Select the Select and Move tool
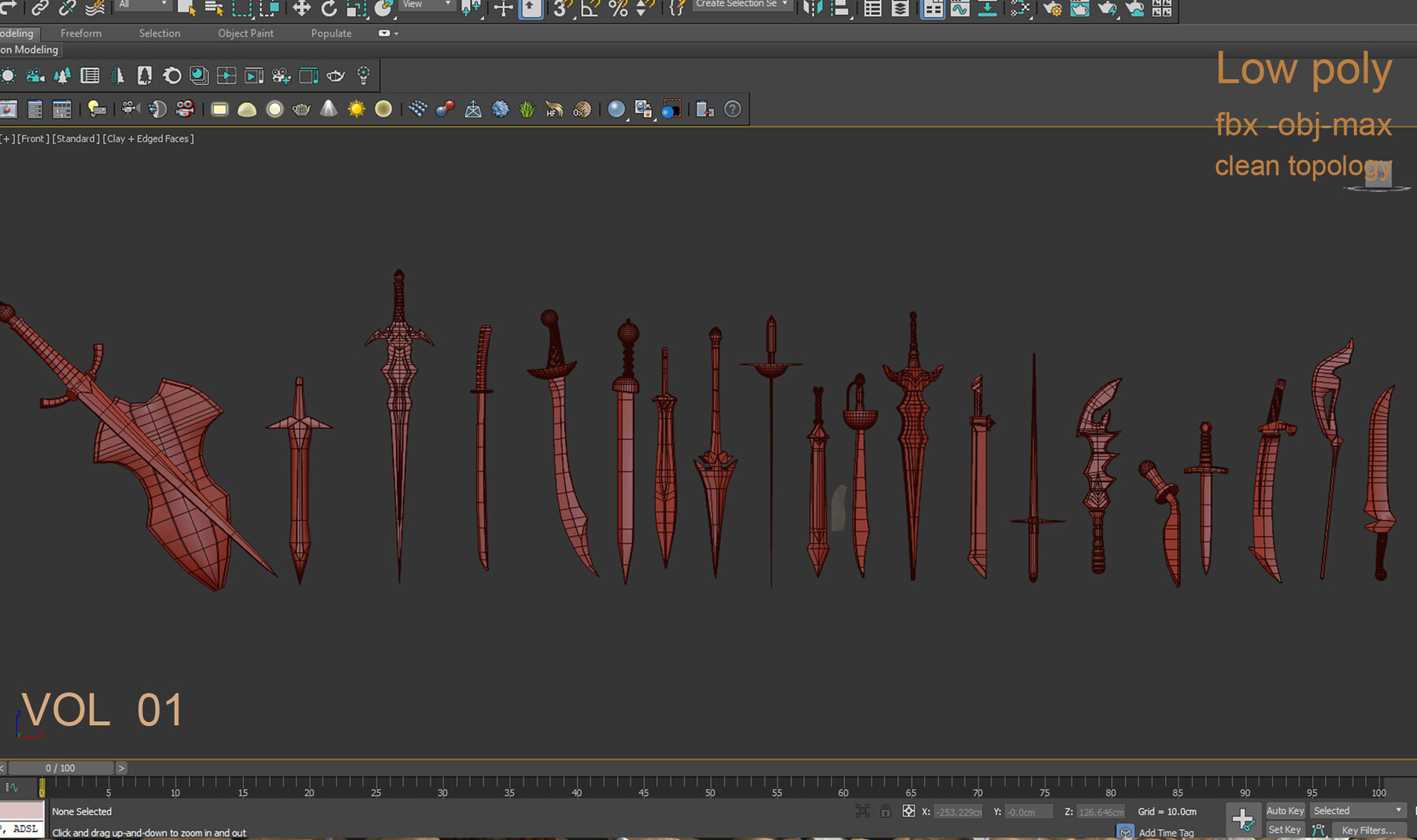The height and width of the screenshot is (840, 1417). tap(302, 10)
